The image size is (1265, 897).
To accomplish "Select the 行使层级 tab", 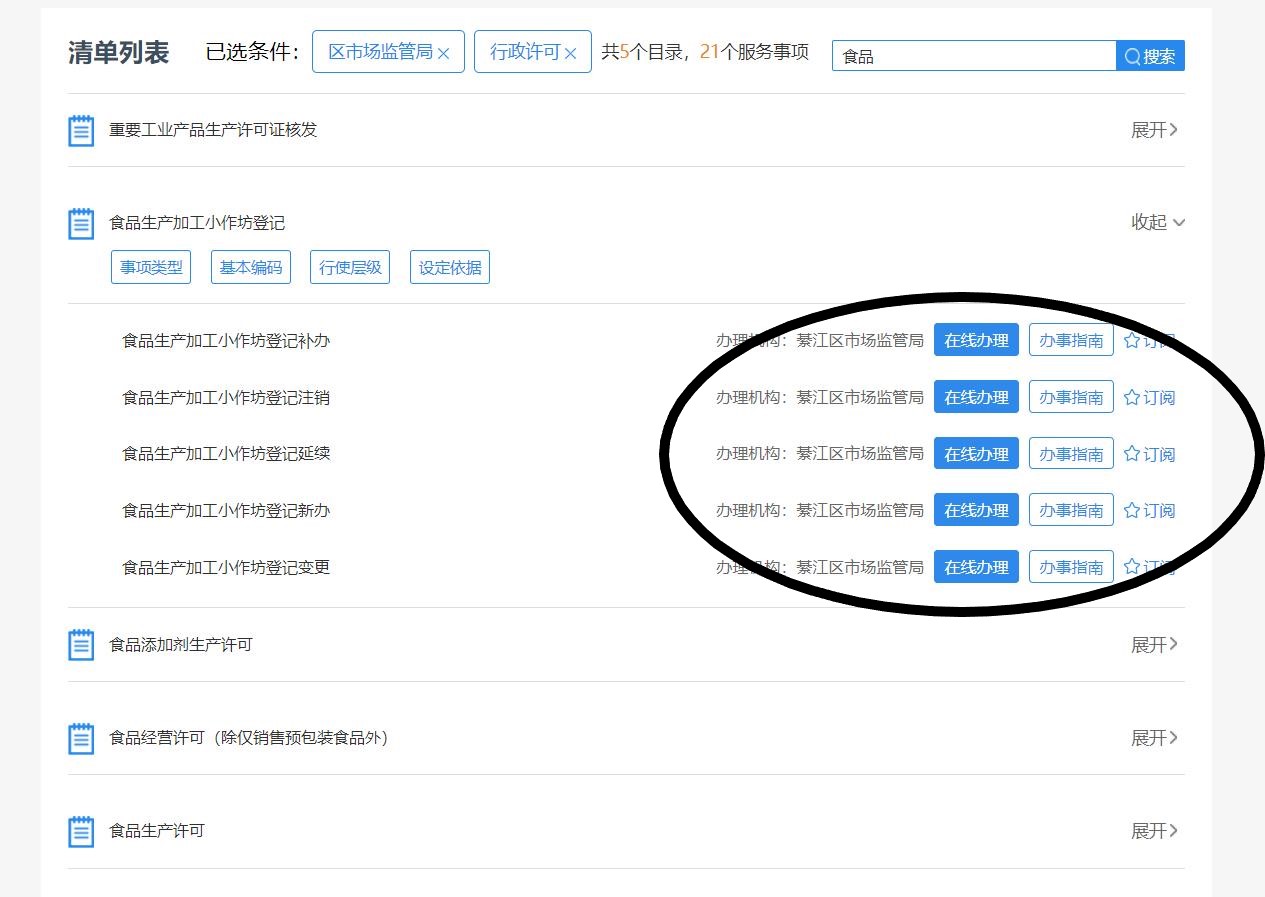I will coord(350,268).
